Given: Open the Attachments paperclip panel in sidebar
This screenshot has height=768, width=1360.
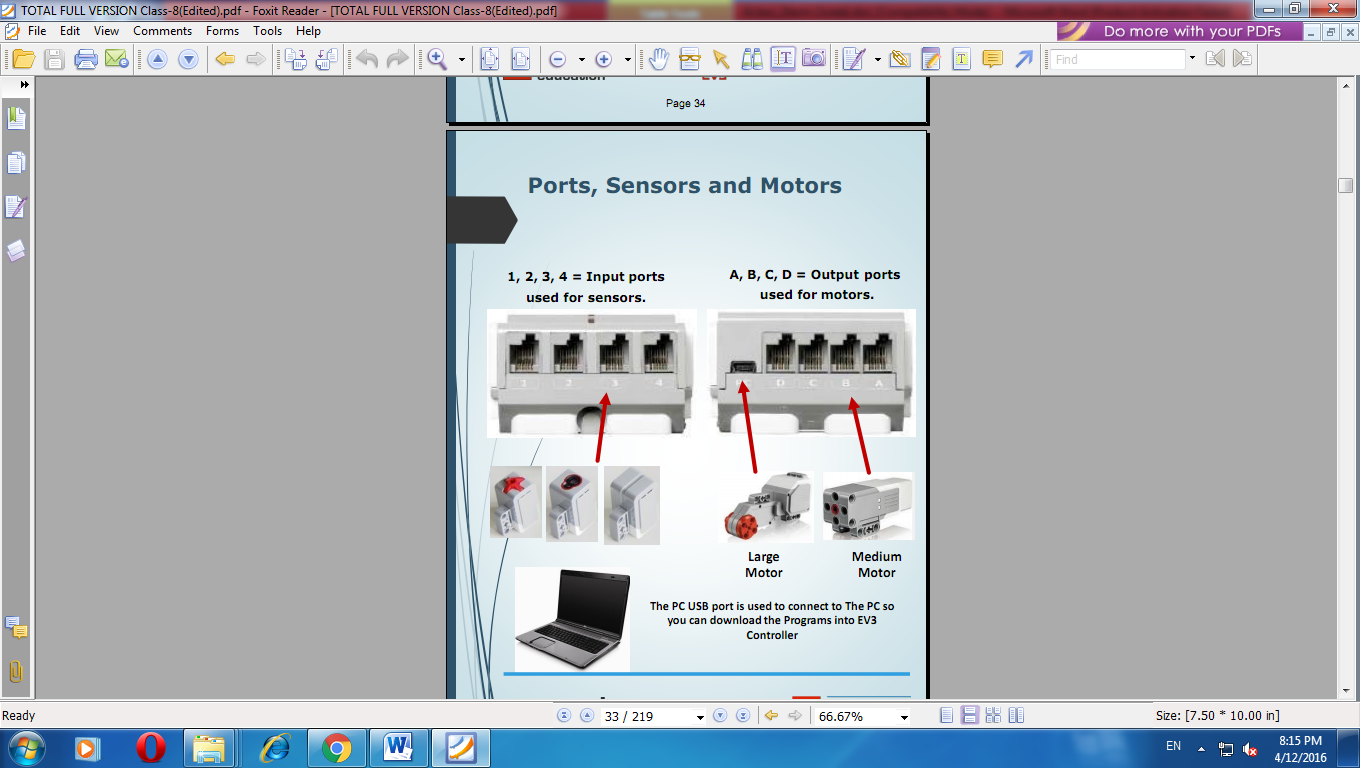Looking at the screenshot, I should [16, 671].
